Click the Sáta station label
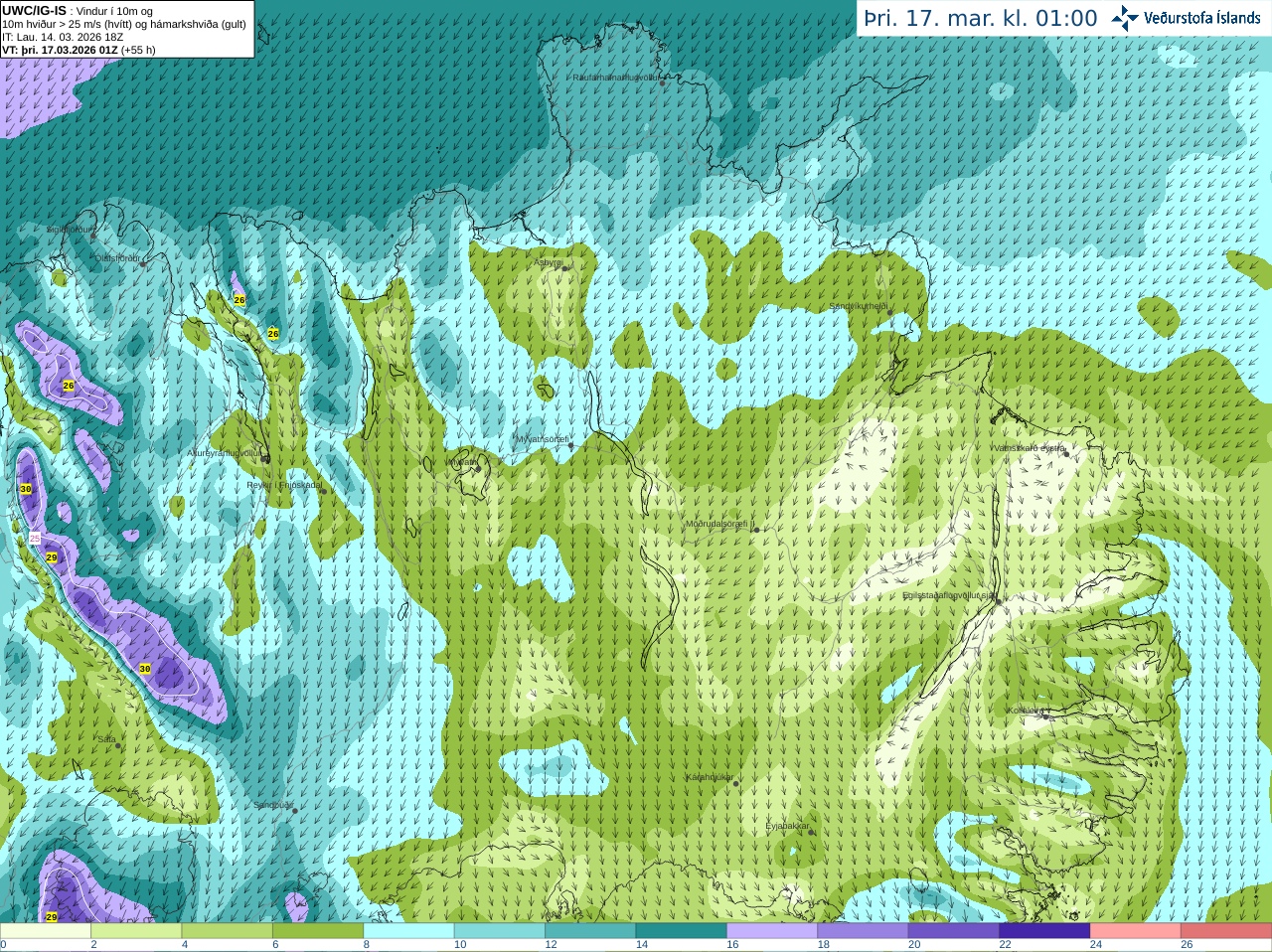The width and height of the screenshot is (1272, 952). point(106,739)
